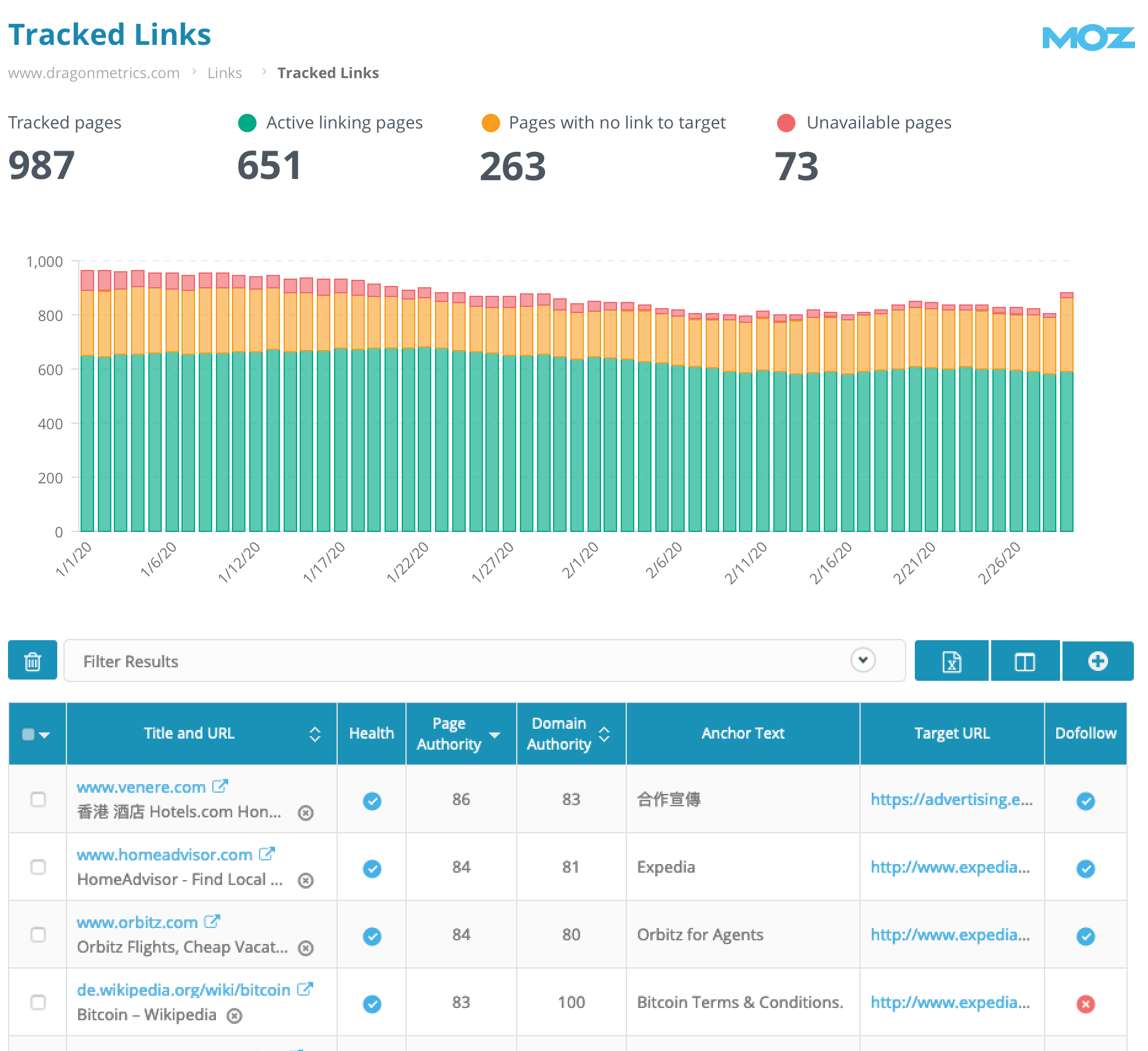Expand the Filter Results dropdown

pos(864,660)
